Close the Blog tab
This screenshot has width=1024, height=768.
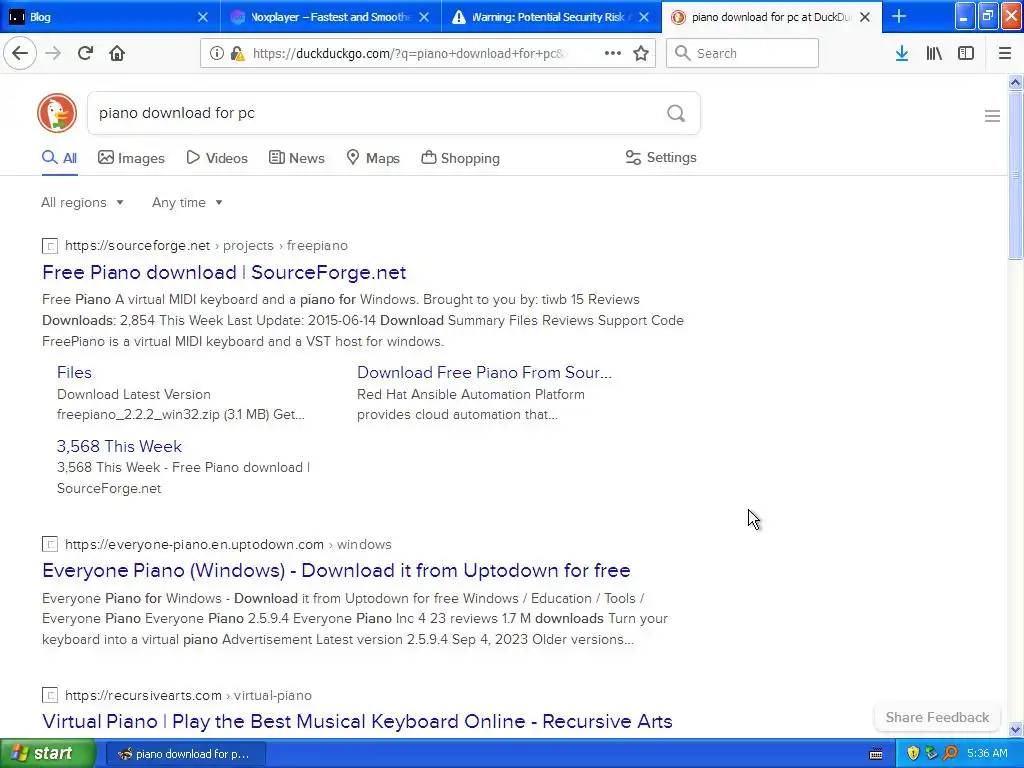[202, 17]
